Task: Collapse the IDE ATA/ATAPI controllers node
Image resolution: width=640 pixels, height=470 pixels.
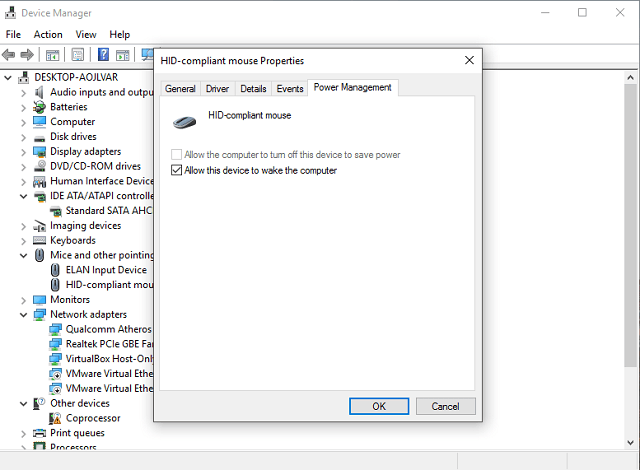Action: click(24, 196)
